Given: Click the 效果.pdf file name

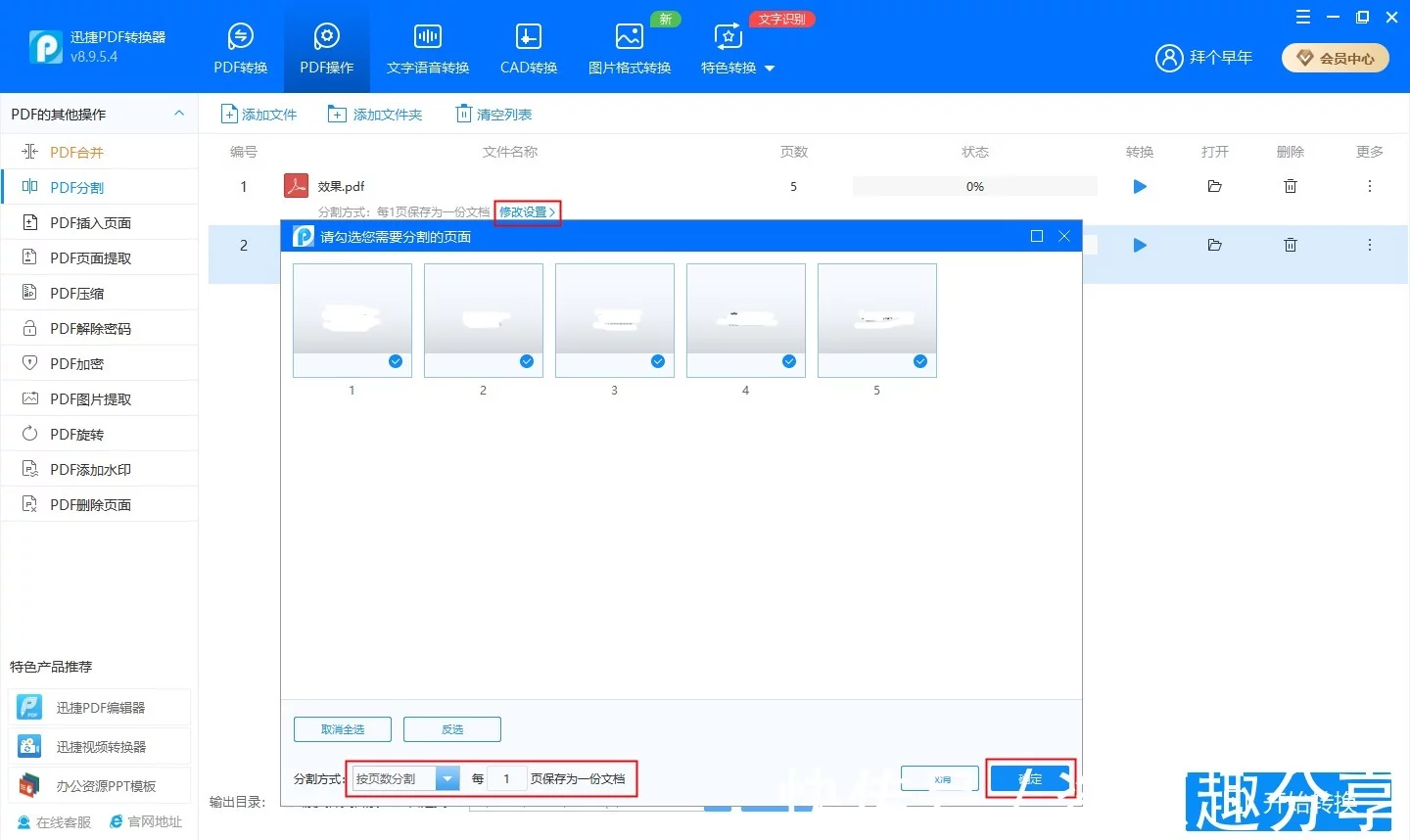Looking at the screenshot, I should [x=341, y=186].
